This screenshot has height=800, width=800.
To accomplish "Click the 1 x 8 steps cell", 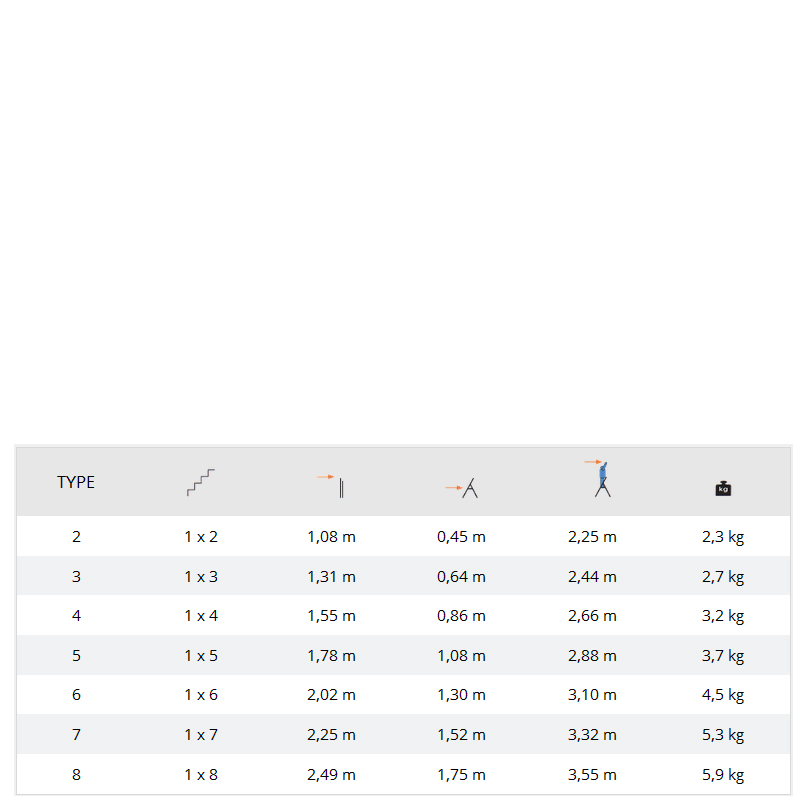I will pos(201,774).
